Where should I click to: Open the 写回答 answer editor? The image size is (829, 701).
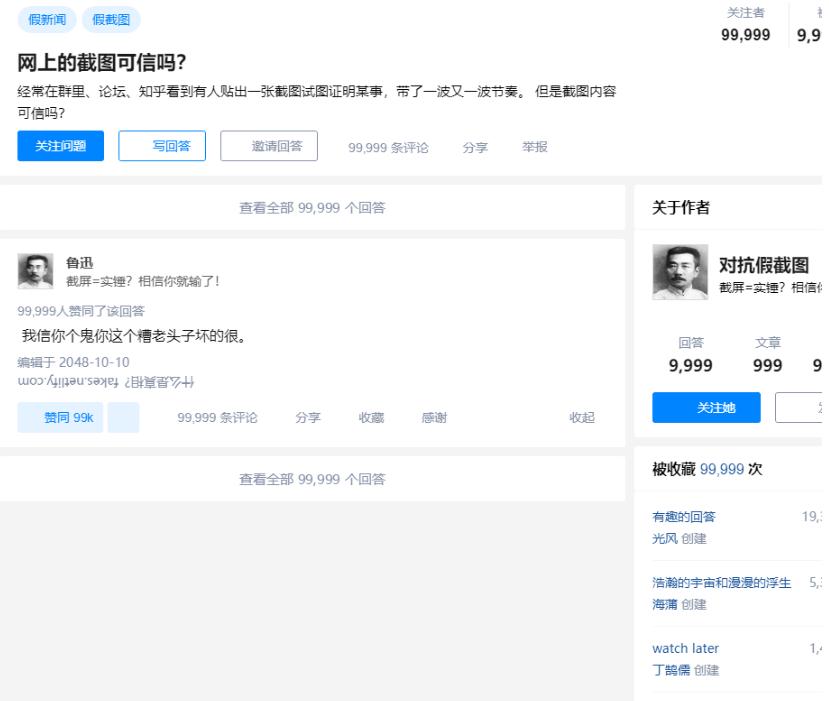click(163, 146)
